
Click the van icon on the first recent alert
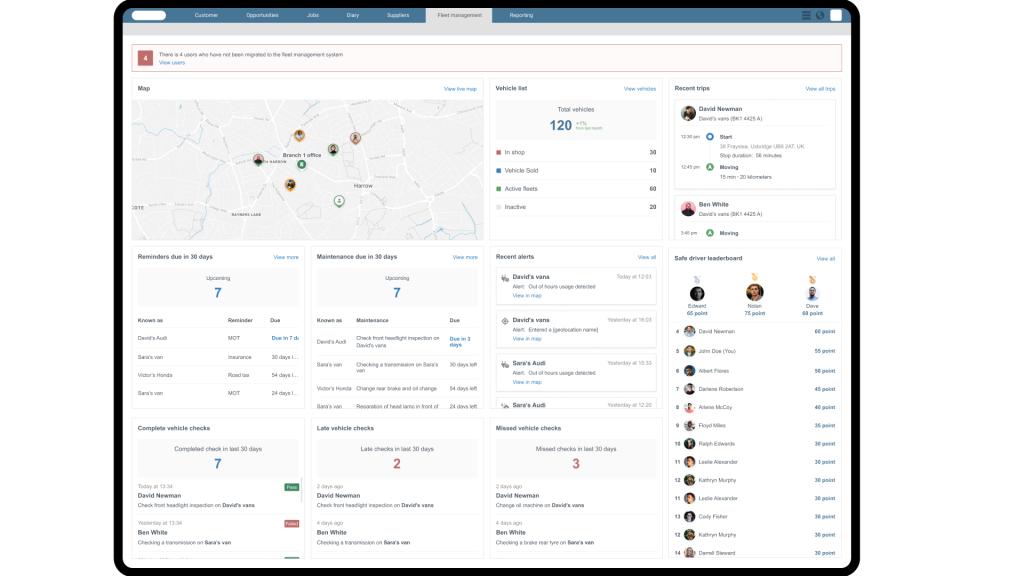click(504, 279)
